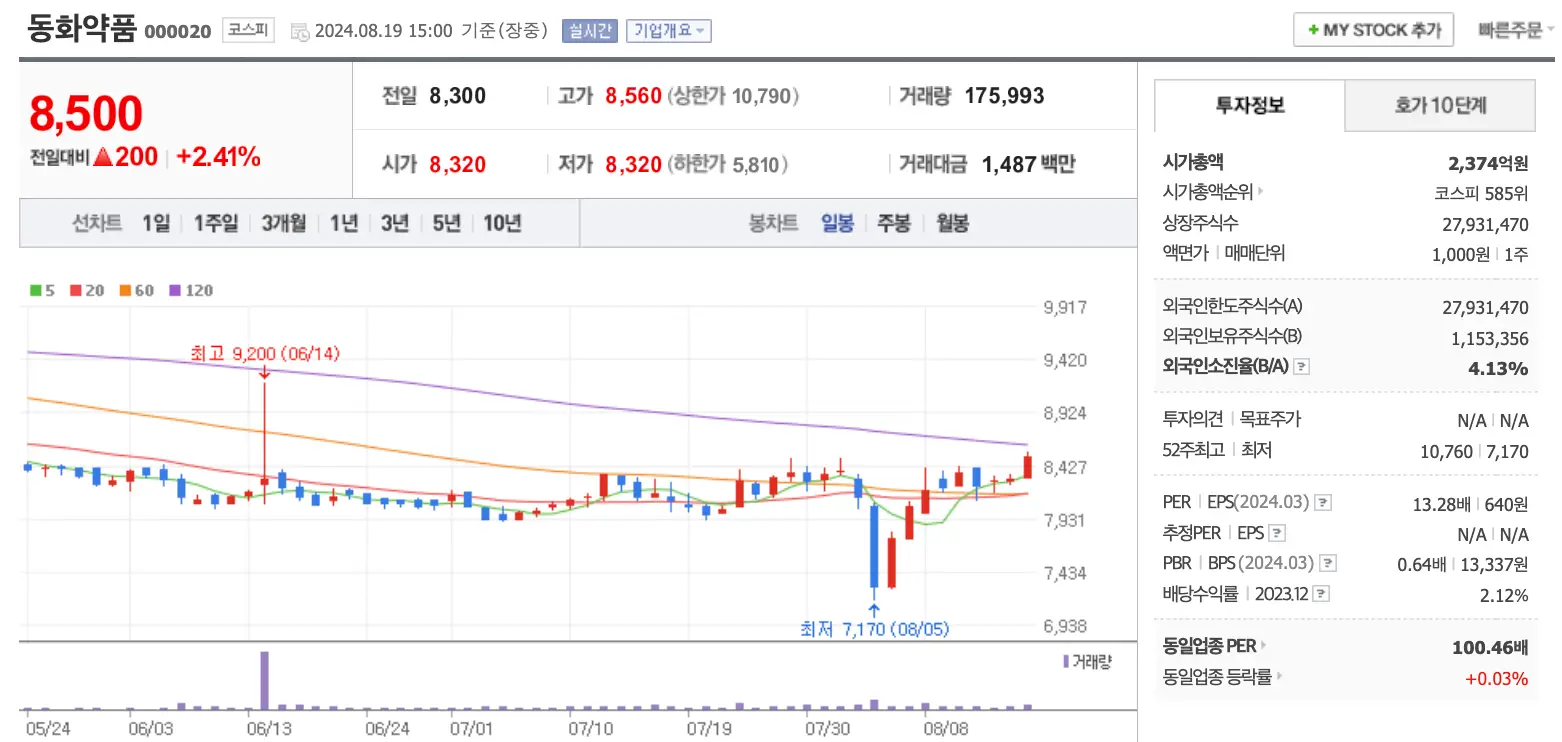This screenshot has width=1562, height=742.
Task: Click the 최저 7,170 (08/05) chart marker
Action: point(874,629)
